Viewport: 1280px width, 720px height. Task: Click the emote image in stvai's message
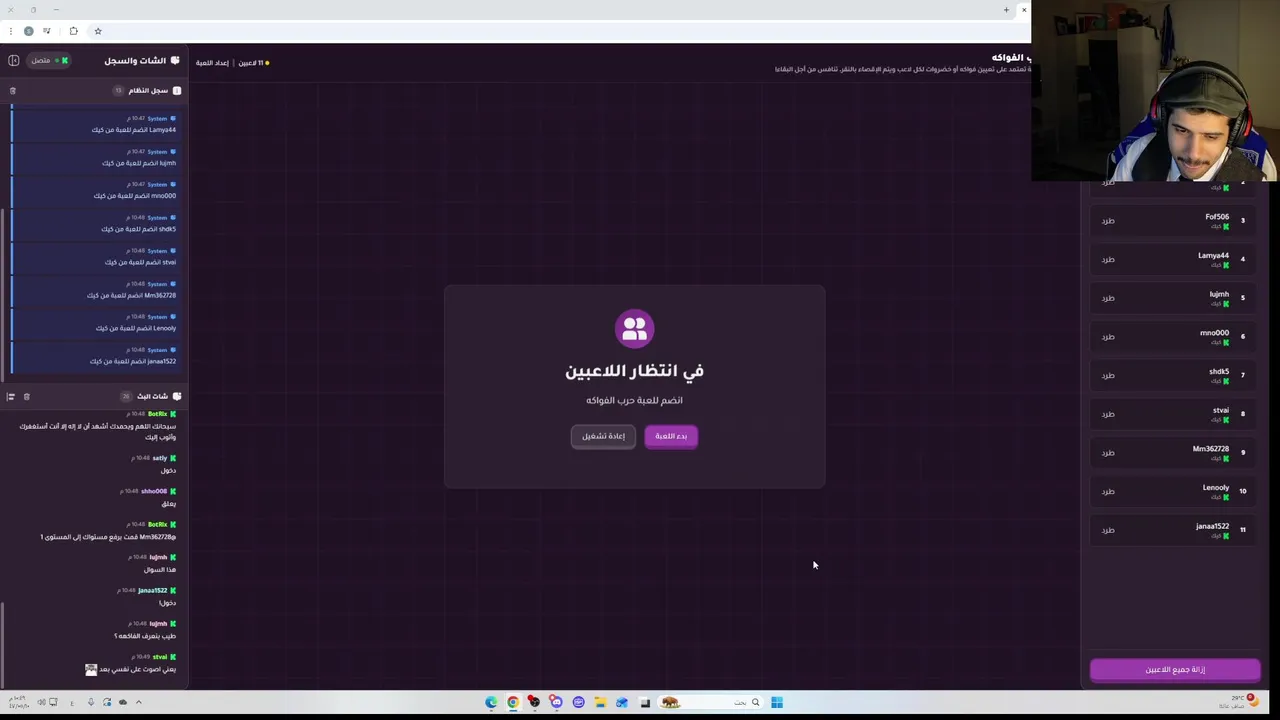pyautogui.click(x=91, y=670)
